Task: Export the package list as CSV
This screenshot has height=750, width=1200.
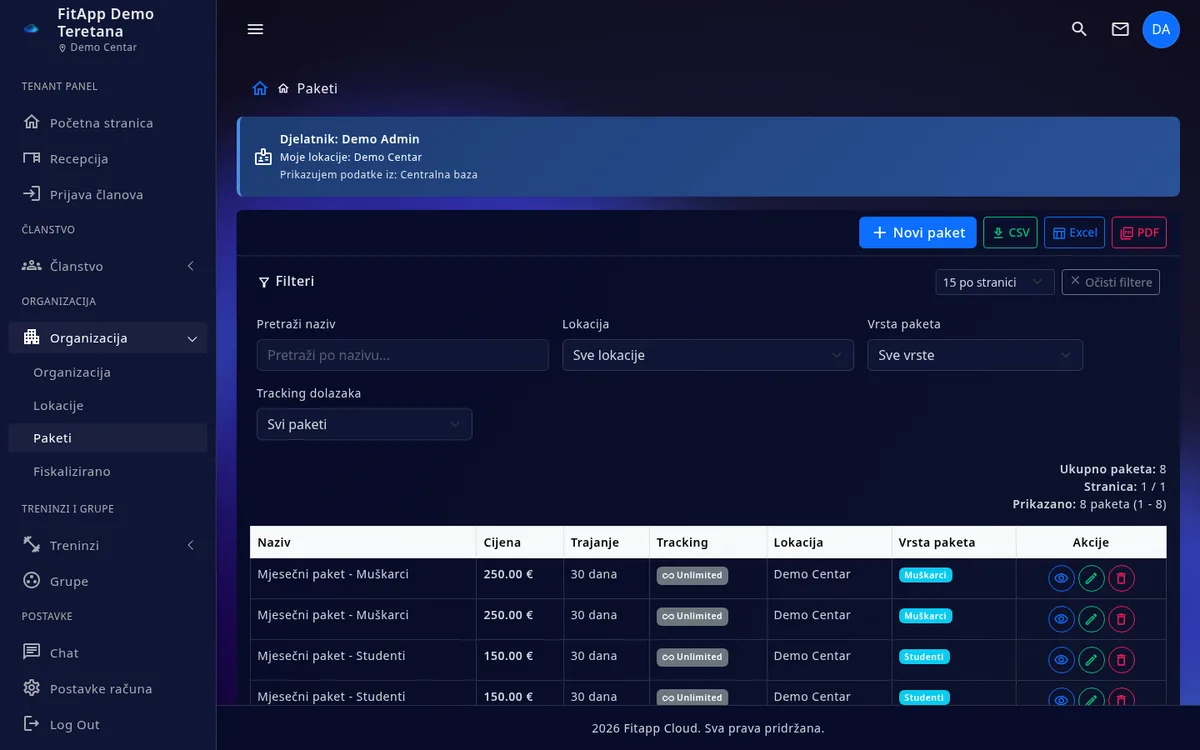Action: (x=1010, y=233)
